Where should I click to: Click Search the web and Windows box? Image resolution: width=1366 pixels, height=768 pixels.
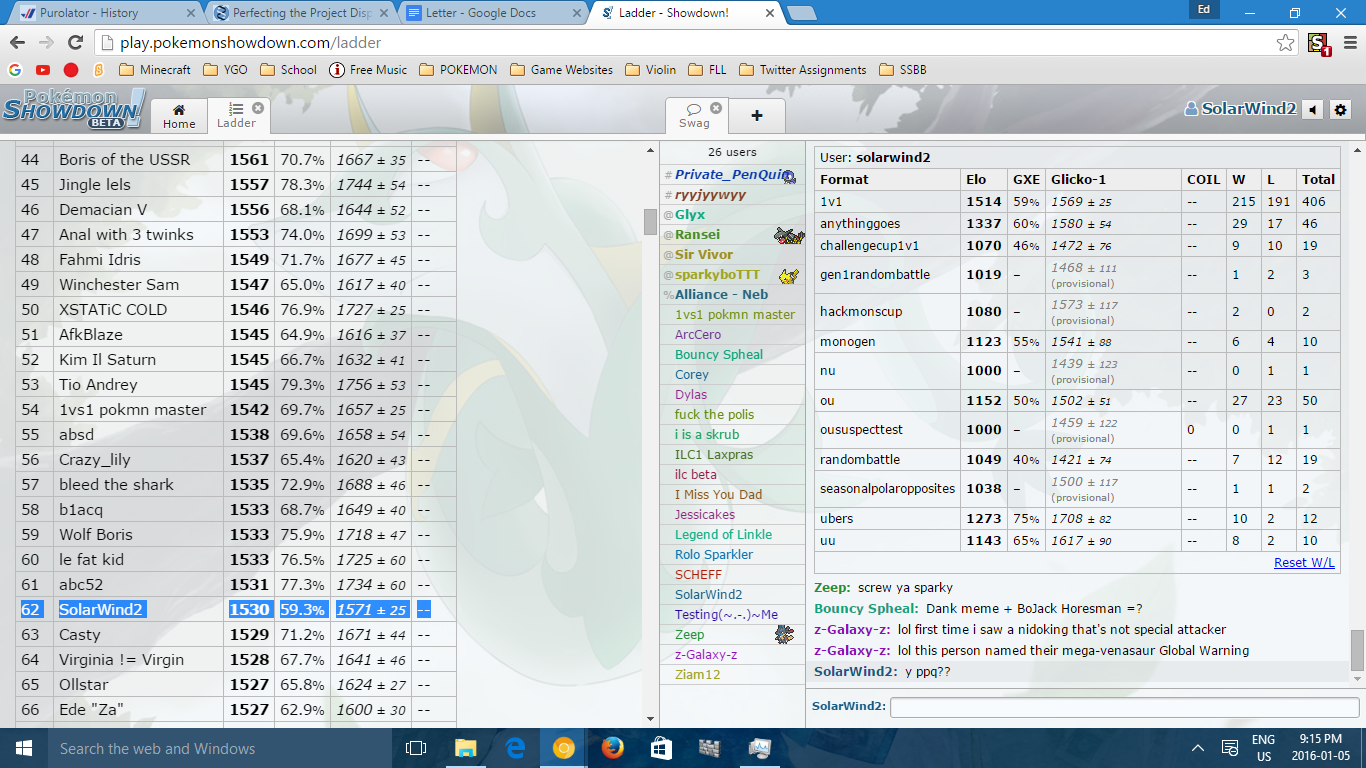click(220, 748)
